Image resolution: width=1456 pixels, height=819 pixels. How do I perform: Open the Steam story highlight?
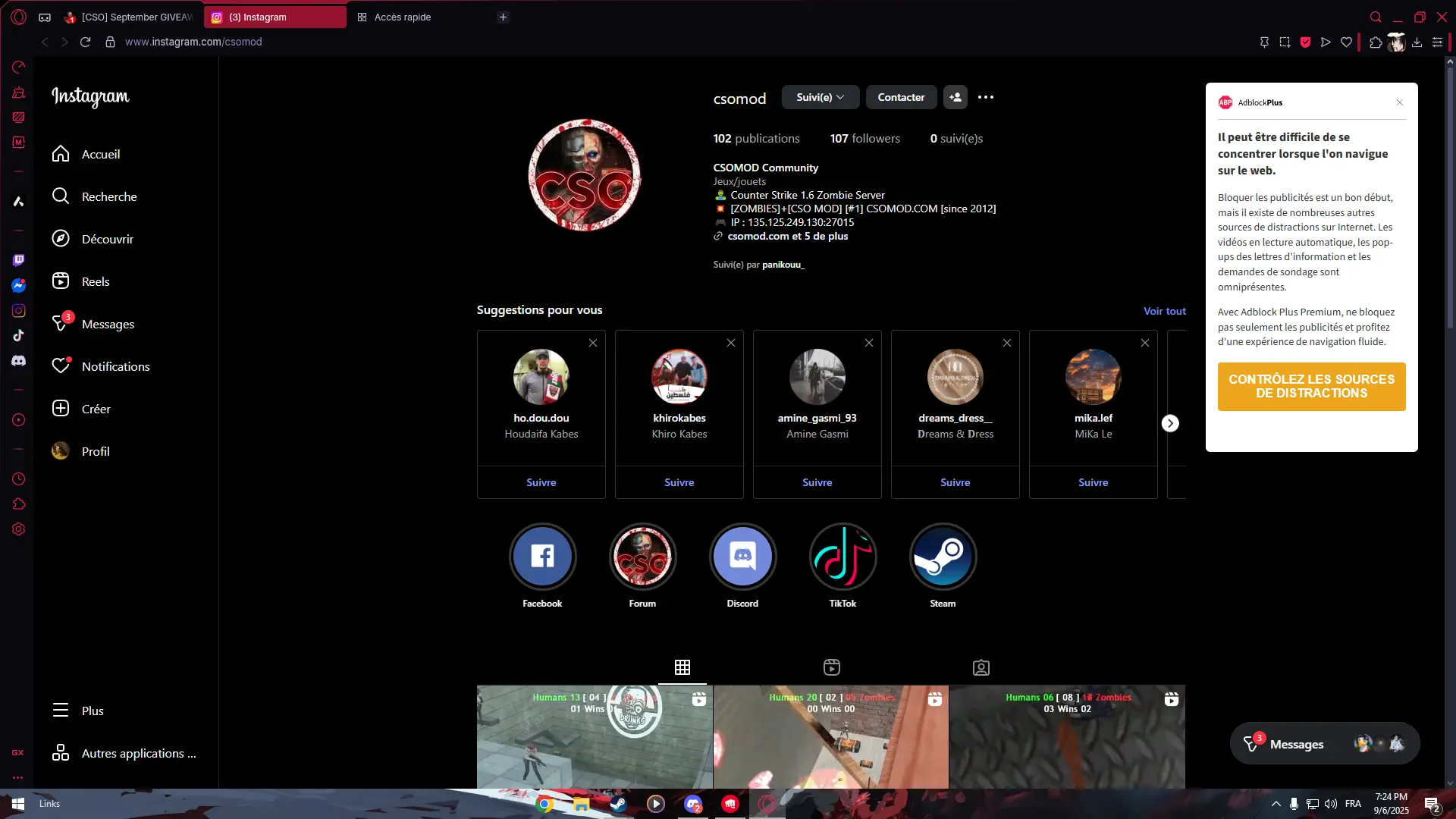click(x=943, y=557)
